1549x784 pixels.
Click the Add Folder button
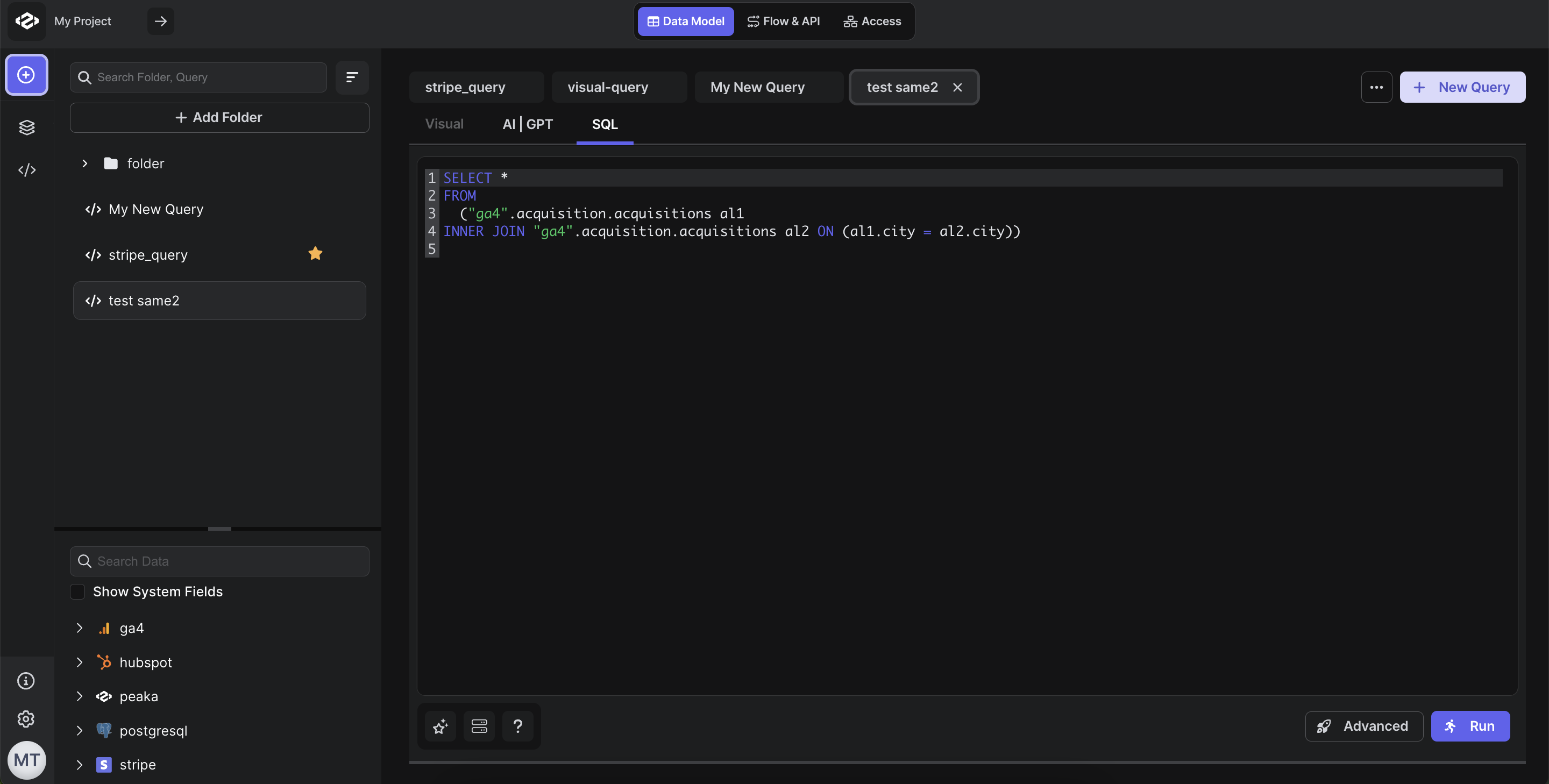[219, 117]
